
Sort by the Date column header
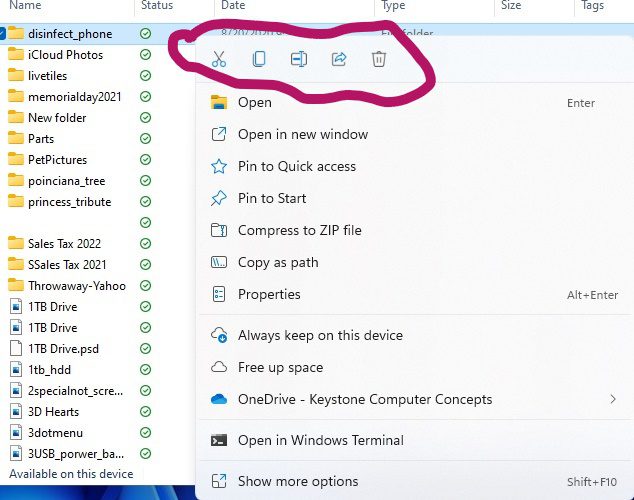[233, 5]
